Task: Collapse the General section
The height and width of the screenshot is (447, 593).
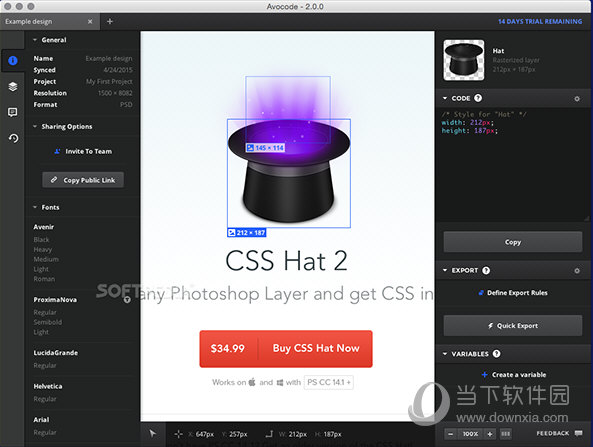Action: click(x=35, y=40)
